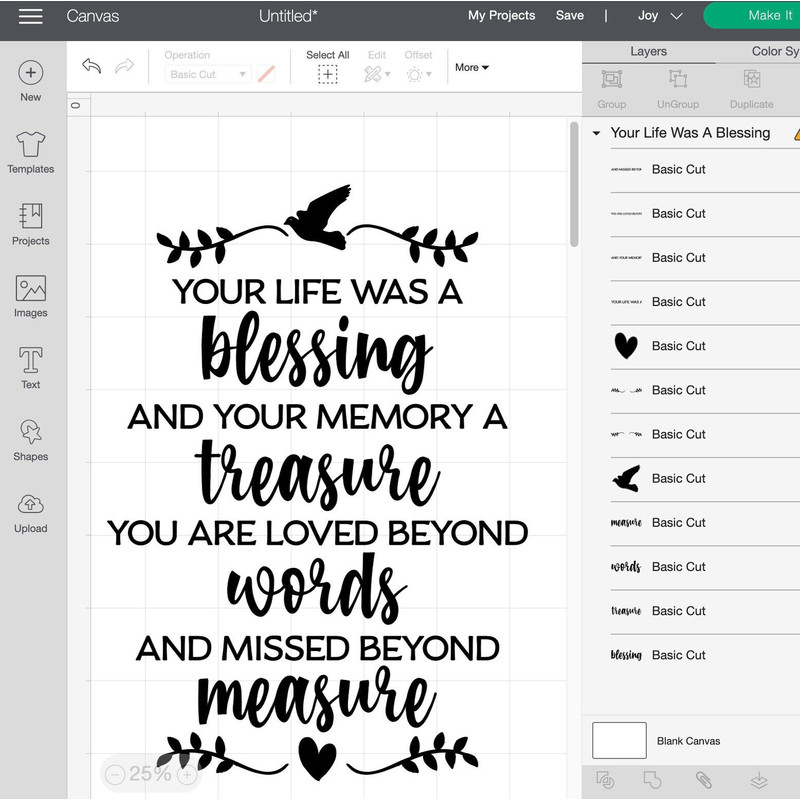
Task: Open the Canvas menu
Action: pyautogui.click(x=92, y=16)
